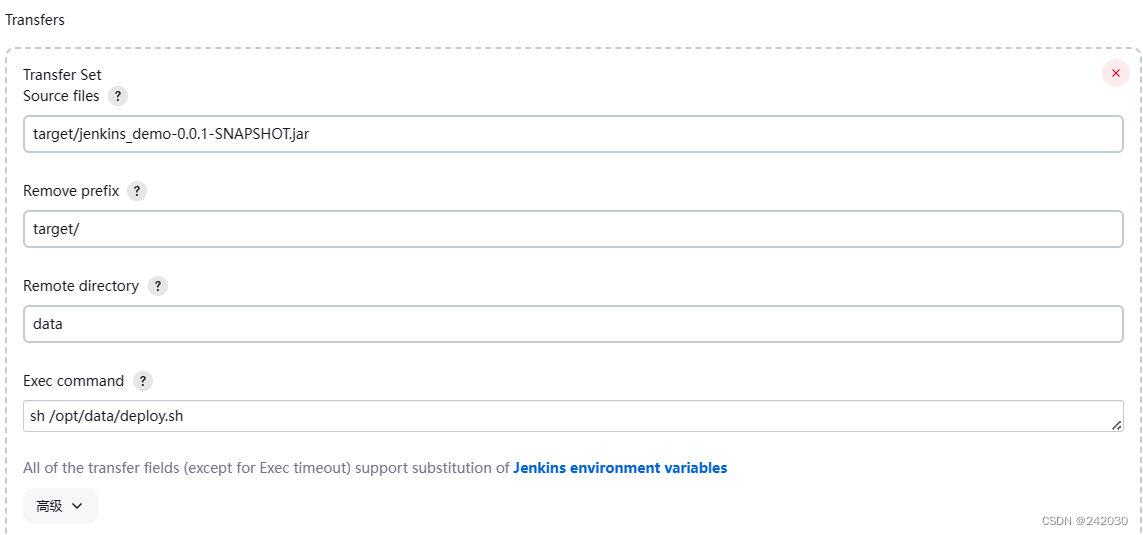The height and width of the screenshot is (535, 1143).
Task: Click the Exec command help icon
Action: (x=143, y=381)
